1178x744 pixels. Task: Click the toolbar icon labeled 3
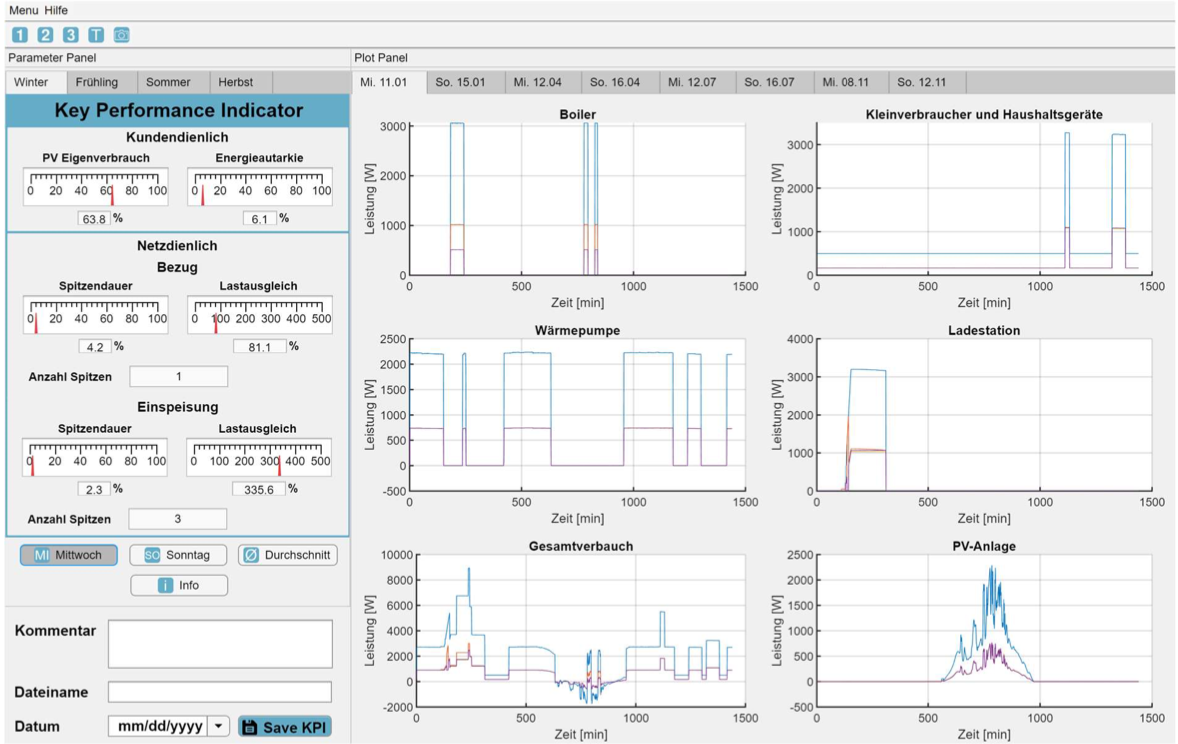tap(70, 35)
